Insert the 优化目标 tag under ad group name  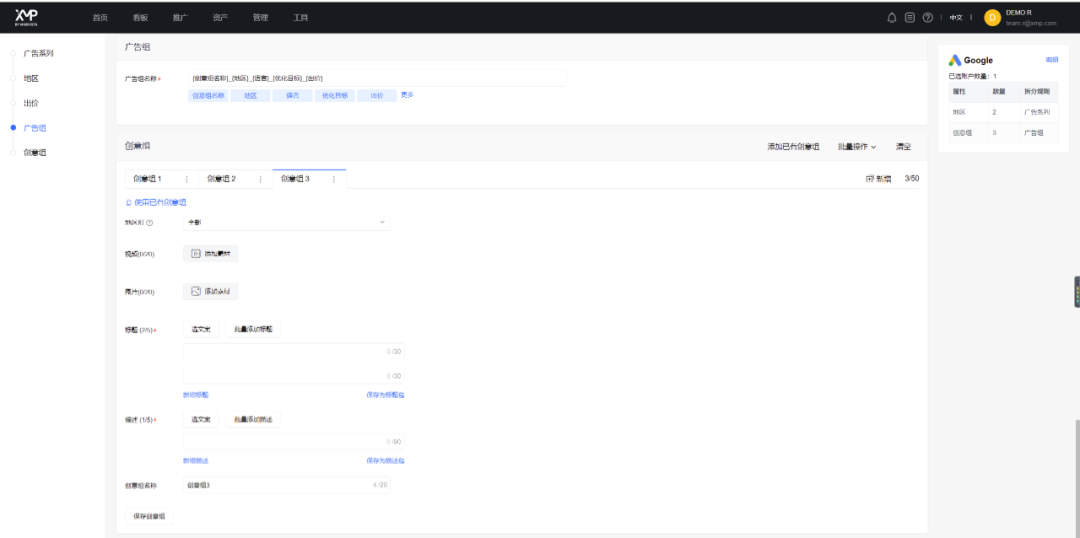(x=335, y=96)
